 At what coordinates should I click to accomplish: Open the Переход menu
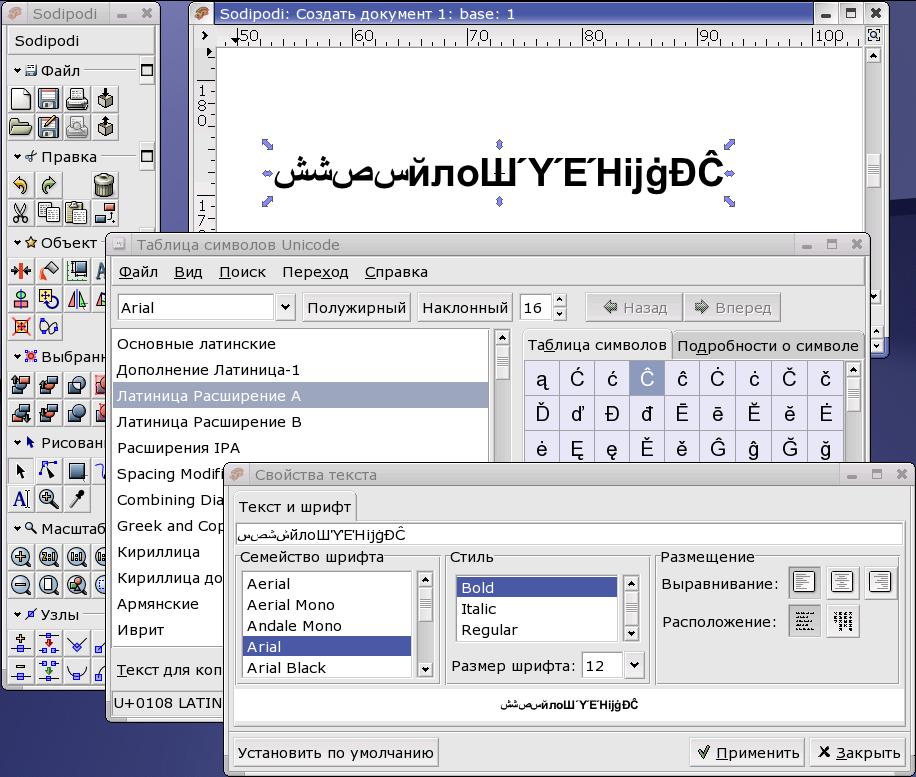click(x=315, y=272)
